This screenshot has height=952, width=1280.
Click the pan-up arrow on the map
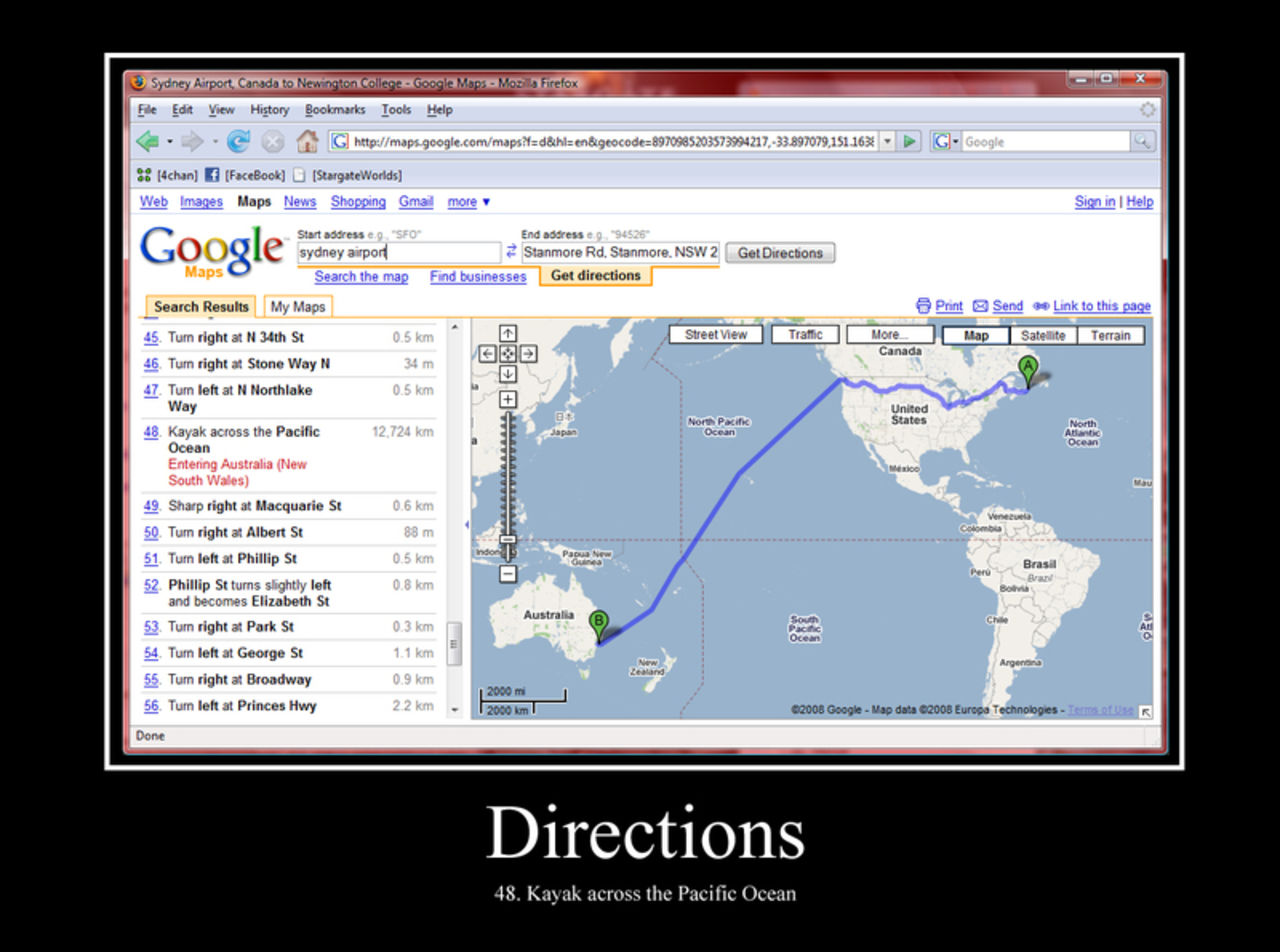pos(508,331)
